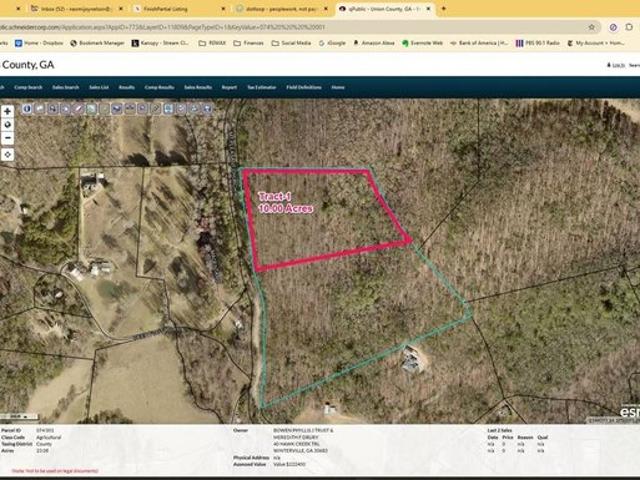The width and height of the screenshot is (640, 480).
Task: Go to Home in the navigation bar
Action: (x=338, y=87)
